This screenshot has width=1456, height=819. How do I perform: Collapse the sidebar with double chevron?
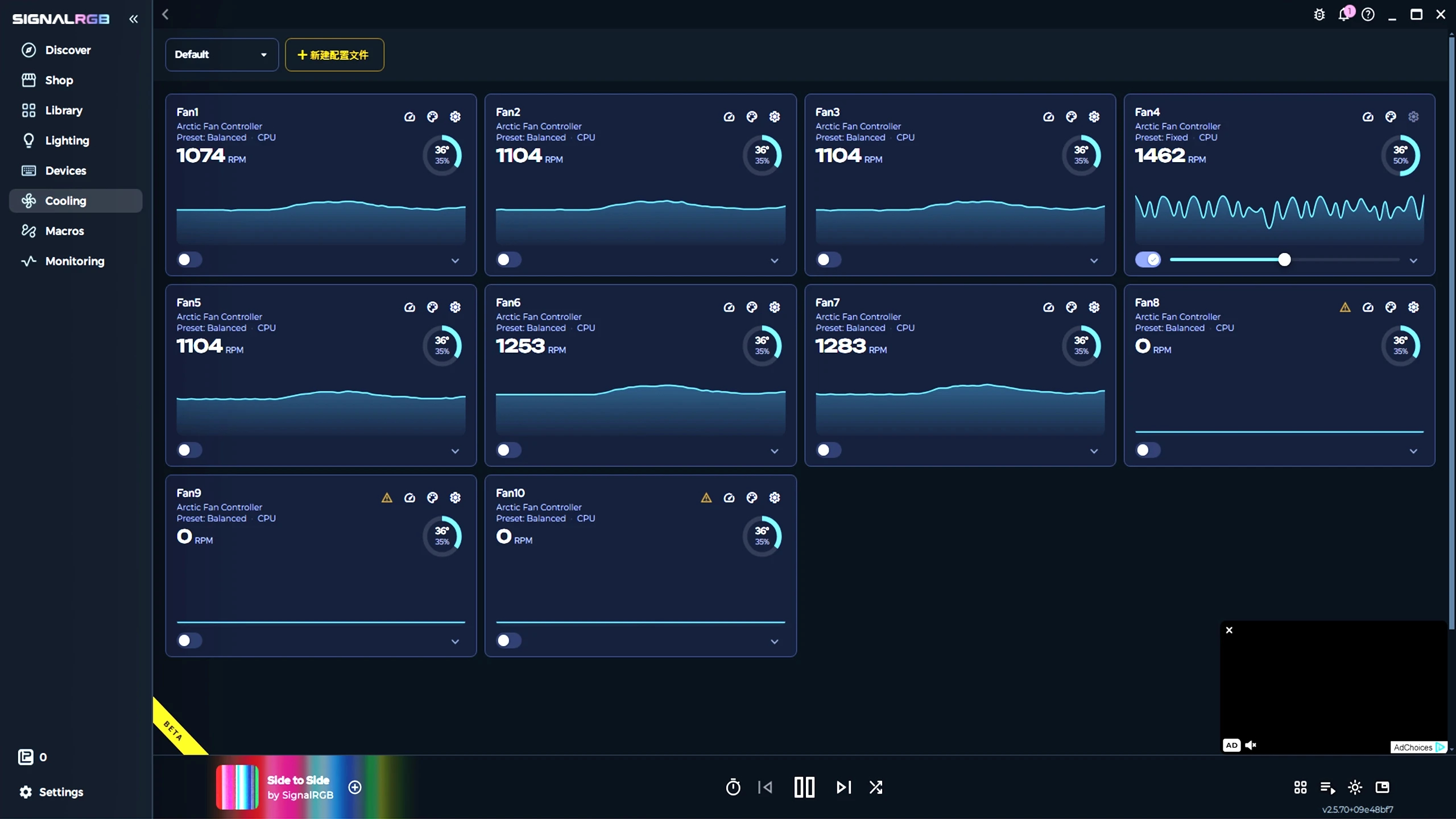(133, 19)
